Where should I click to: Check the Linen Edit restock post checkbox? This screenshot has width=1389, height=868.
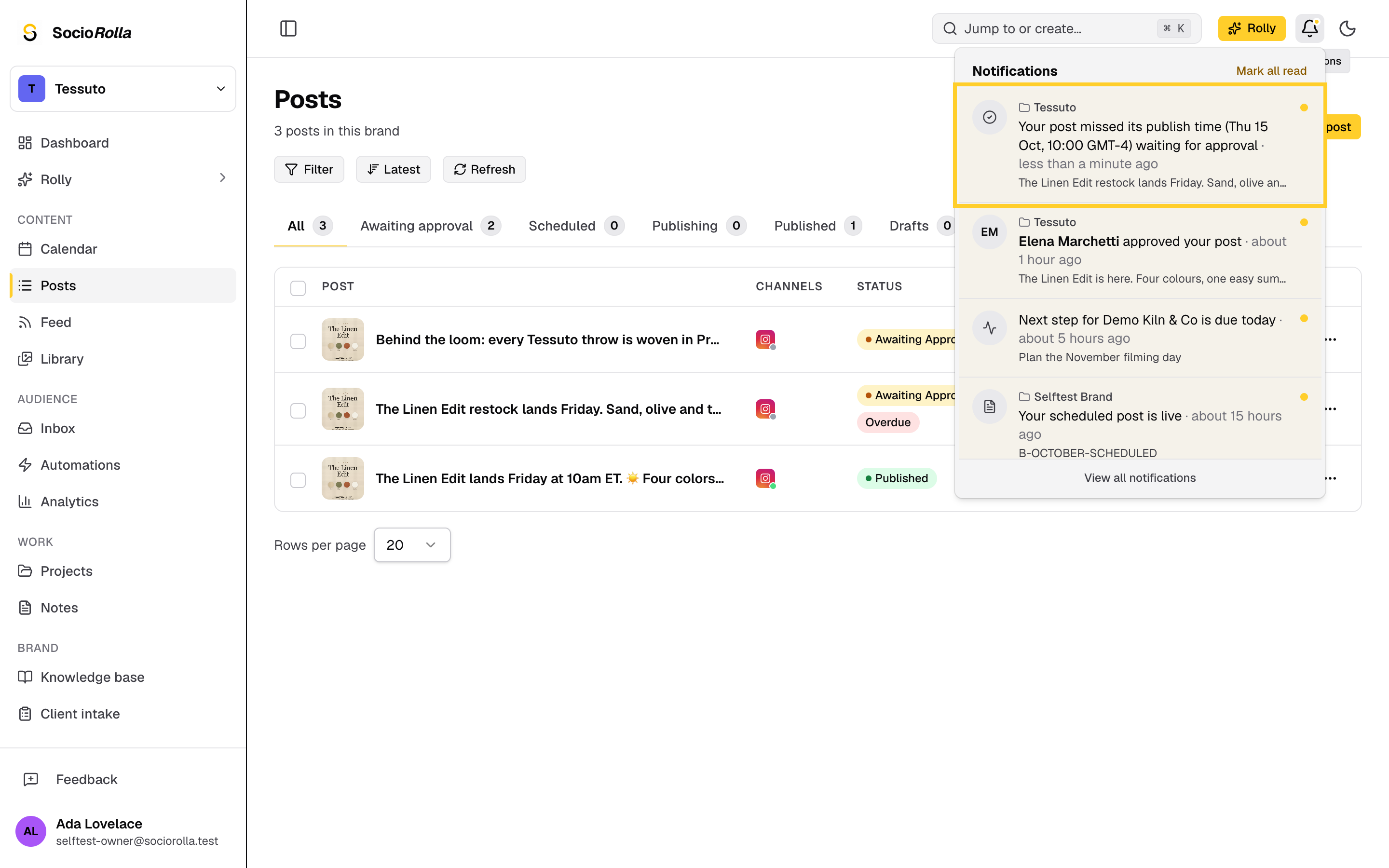coord(298,410)
